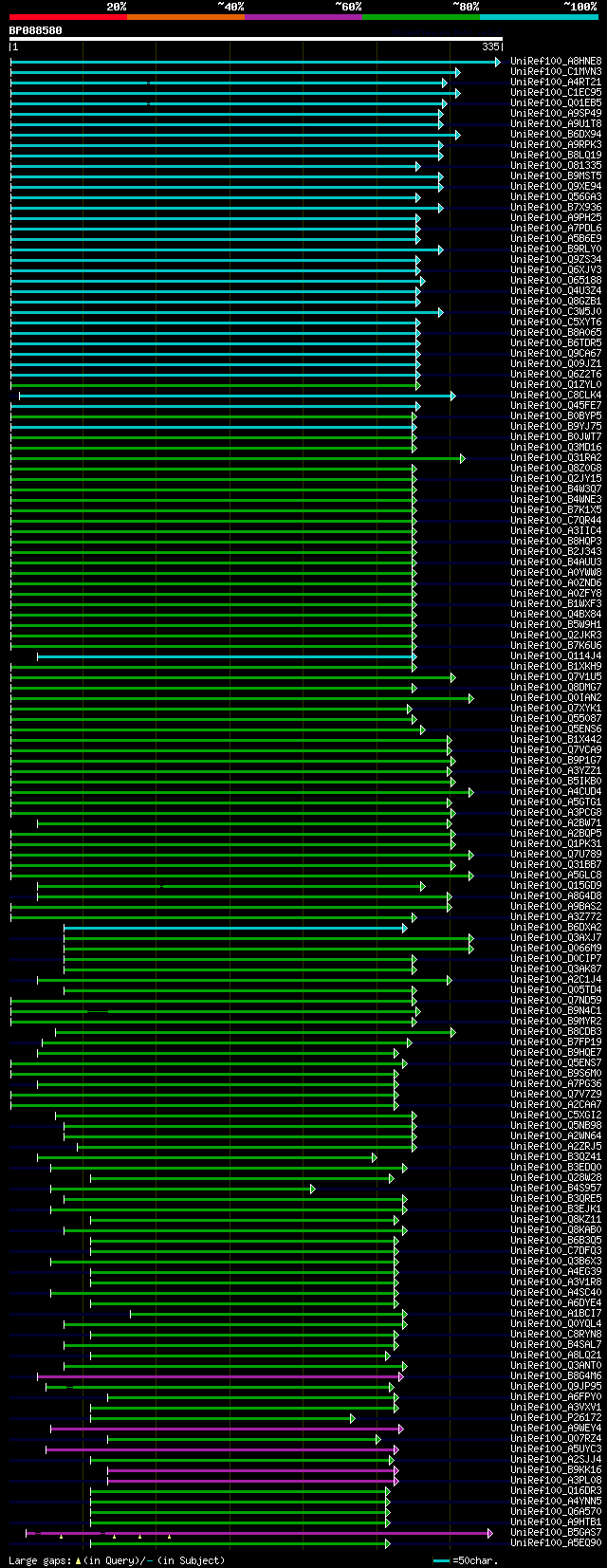Click the UniRef100_Q2JY15 entry

coord(556,478)
